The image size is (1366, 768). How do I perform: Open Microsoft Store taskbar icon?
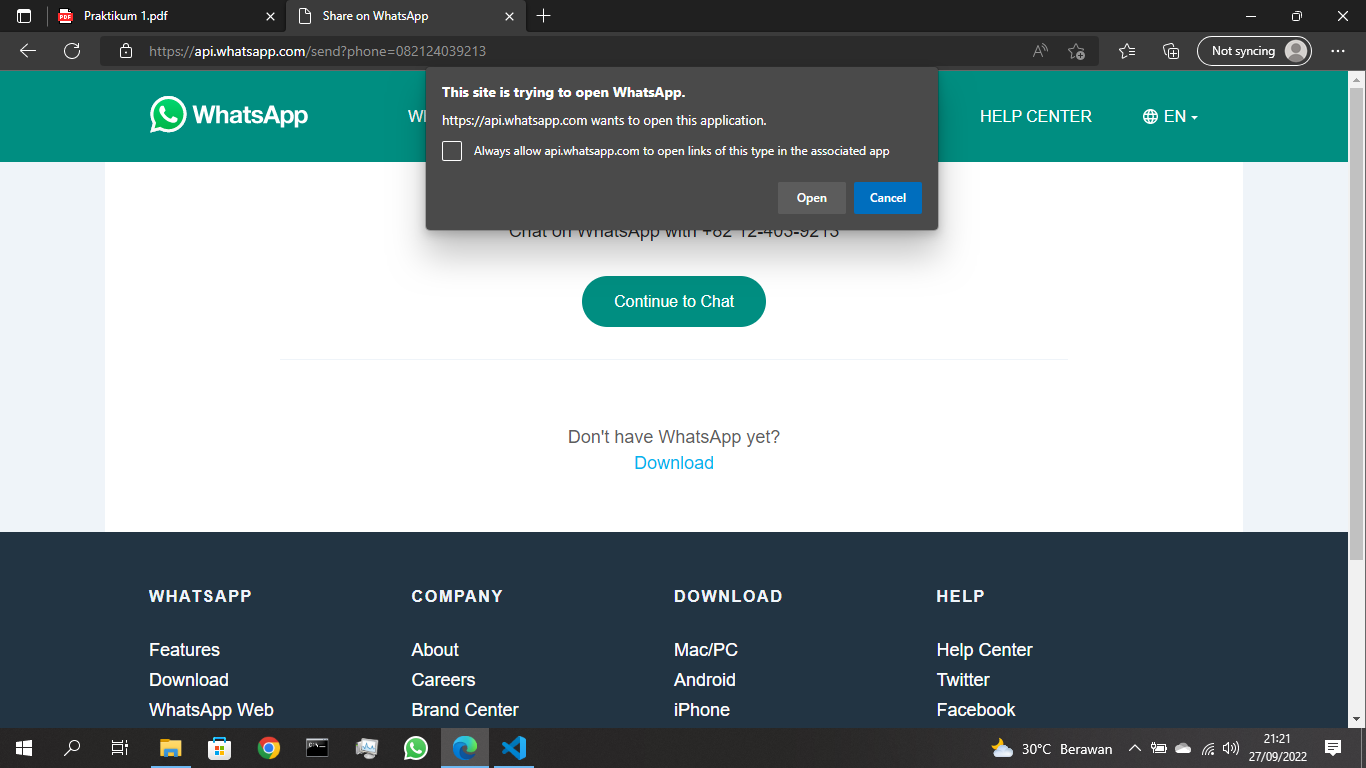point(219,748)
